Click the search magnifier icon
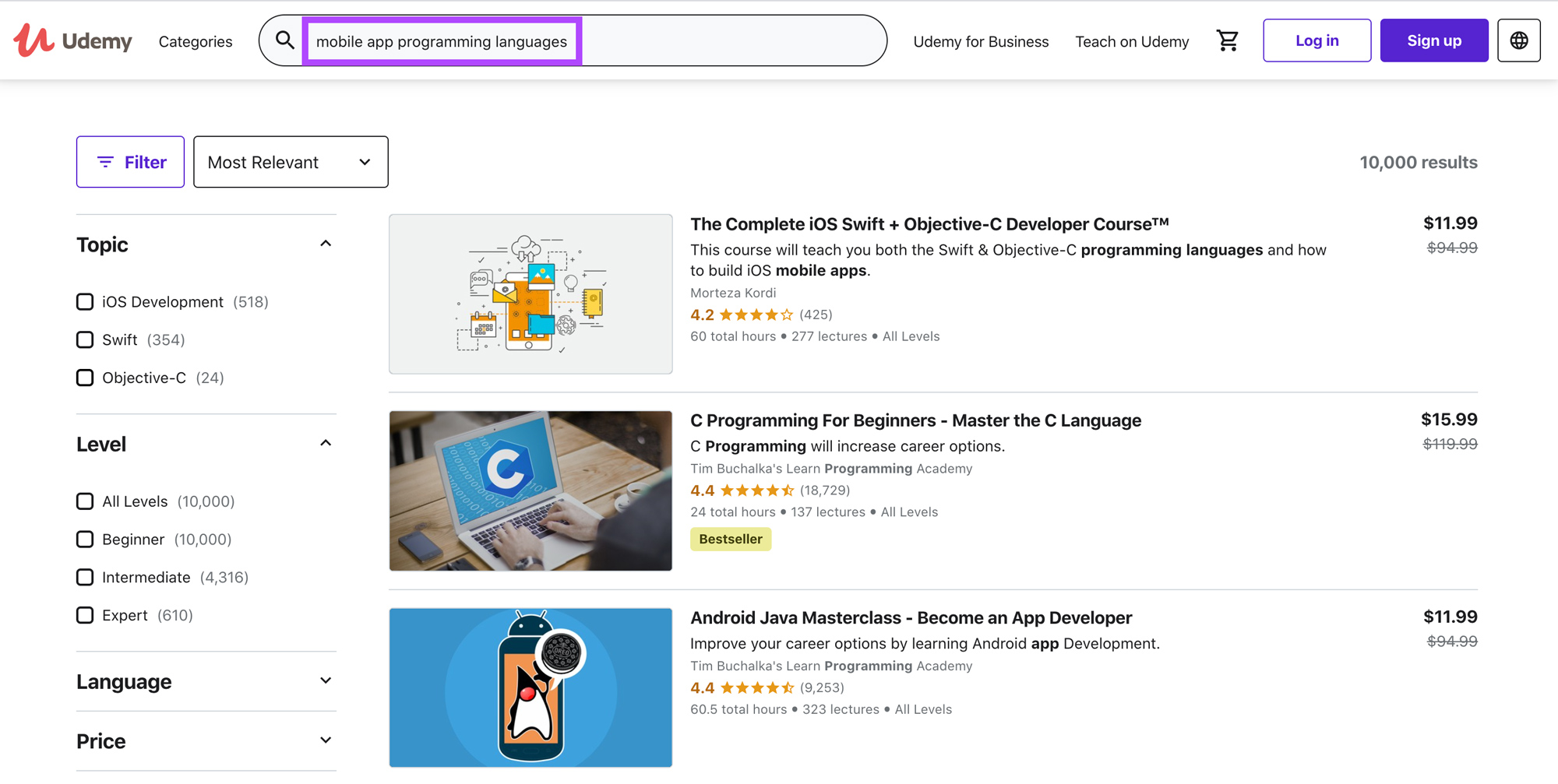 click(285, 40)
